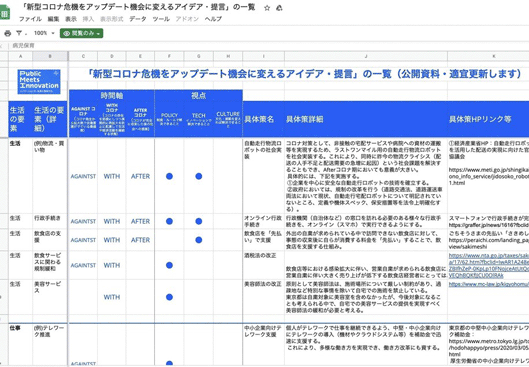Star this spreadsheet document

267,8
